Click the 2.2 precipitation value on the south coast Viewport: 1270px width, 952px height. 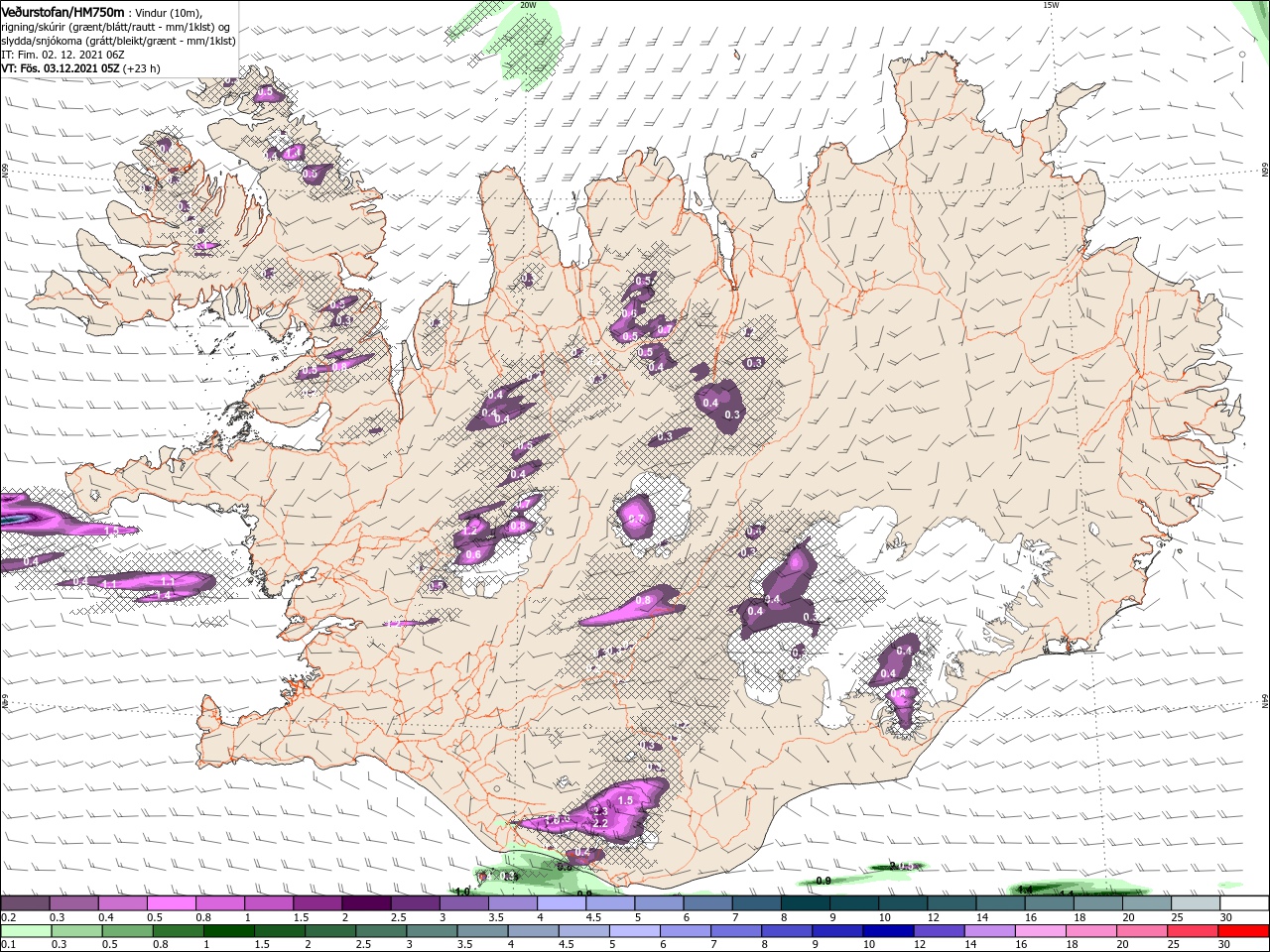599,823
